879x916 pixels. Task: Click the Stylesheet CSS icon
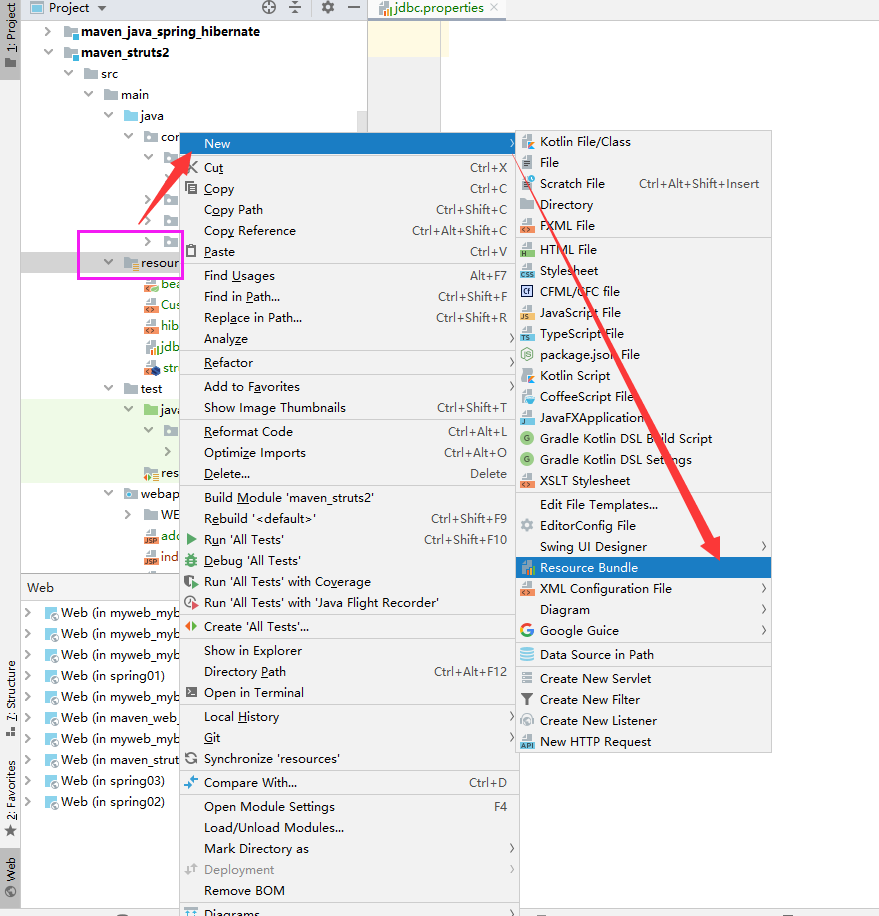pyautogui.click(x=527, y=271)
